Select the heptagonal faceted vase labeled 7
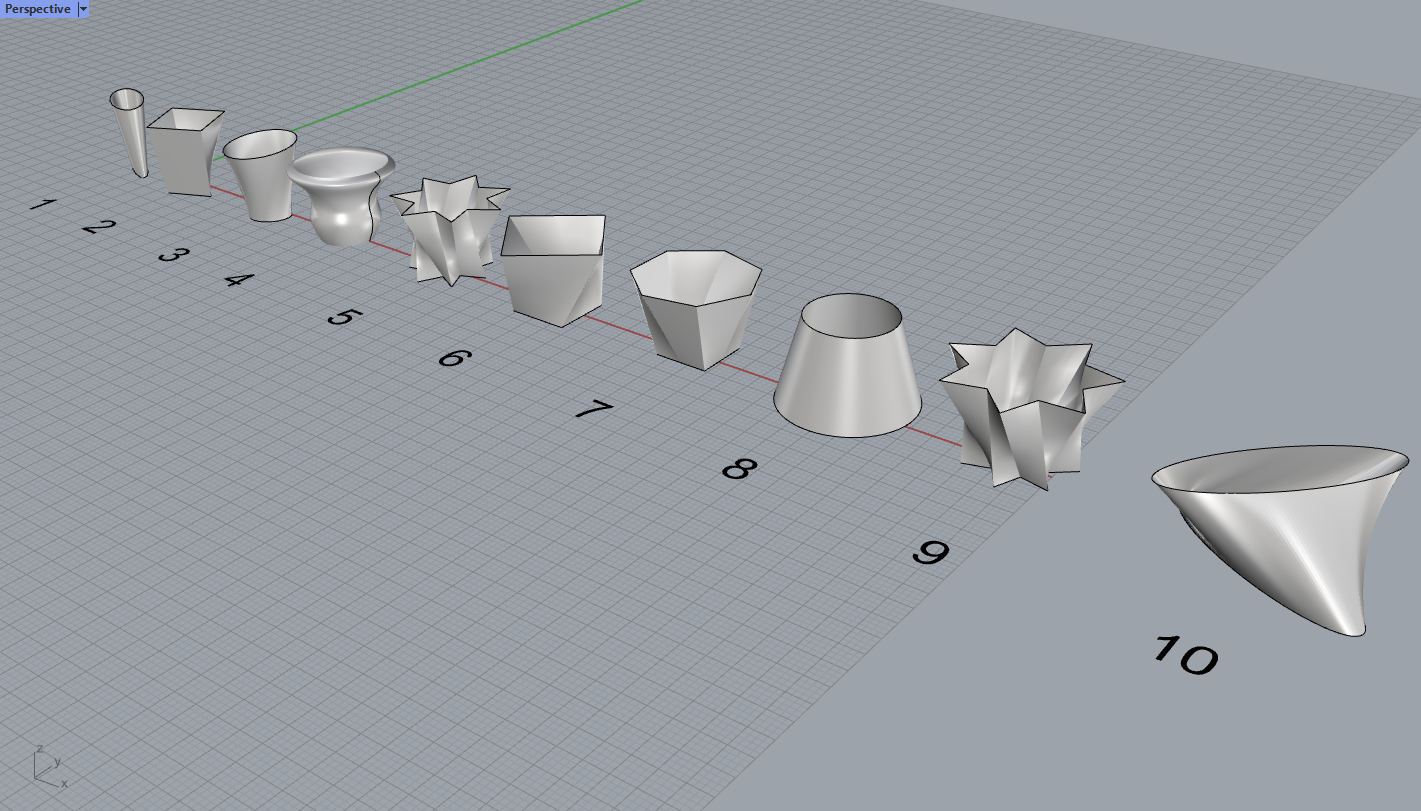 pos(697,309)
